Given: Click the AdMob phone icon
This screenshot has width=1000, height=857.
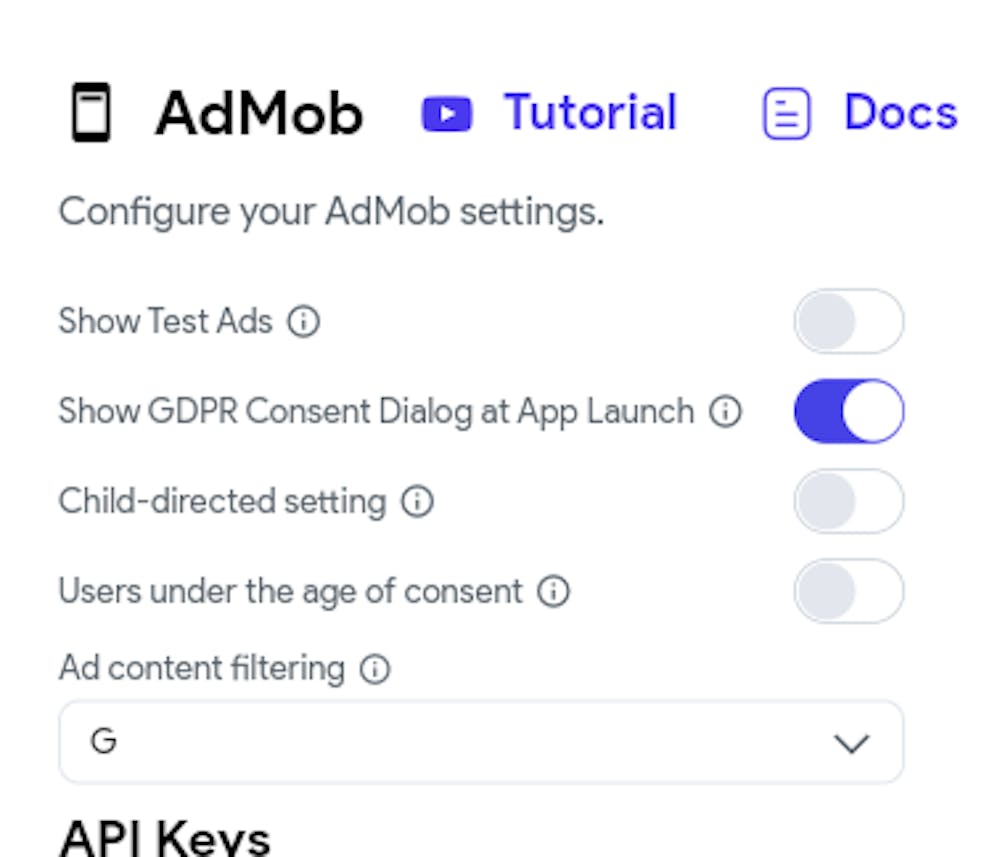Looking at the screenshot, I should point(91,113).
